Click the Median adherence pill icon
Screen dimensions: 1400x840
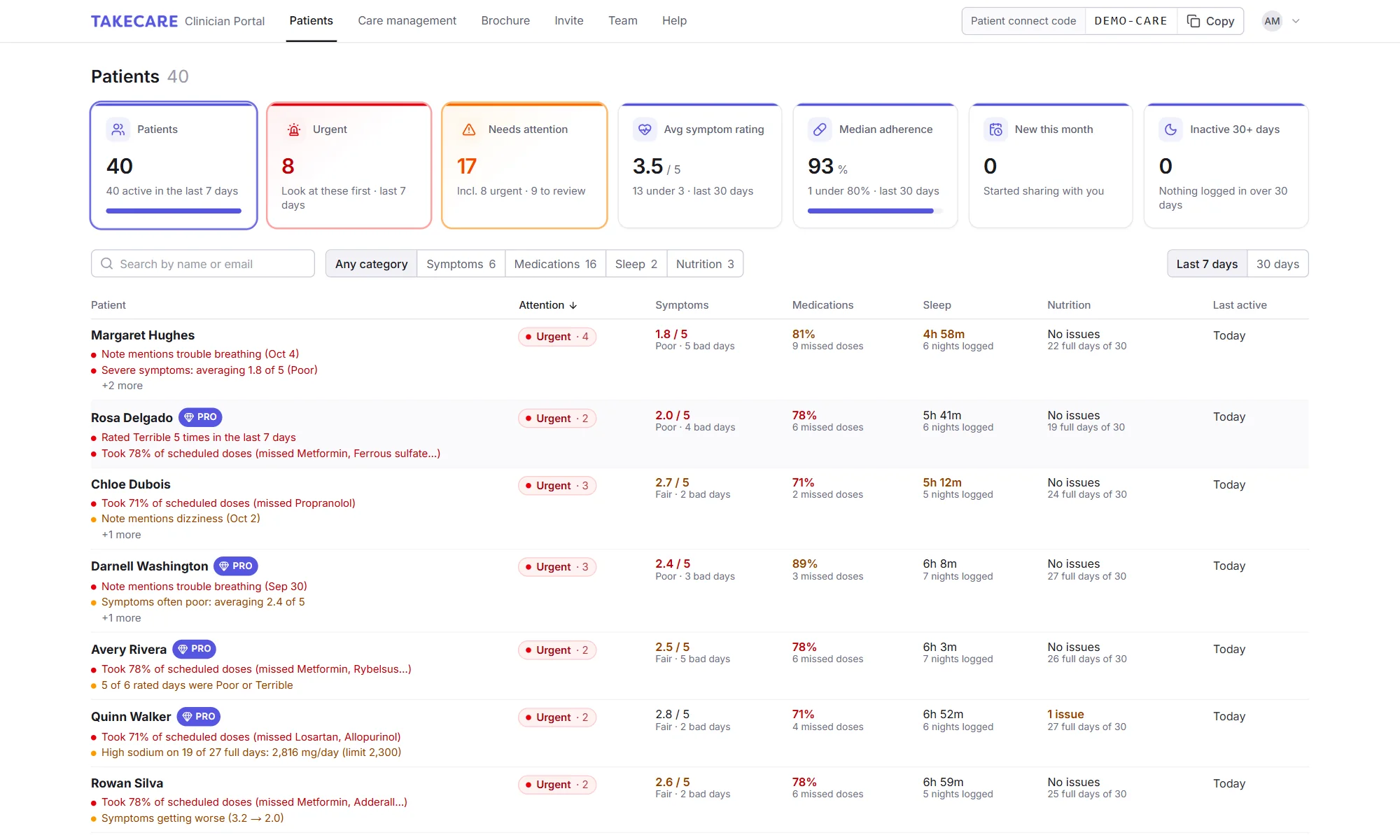(820, 129)
